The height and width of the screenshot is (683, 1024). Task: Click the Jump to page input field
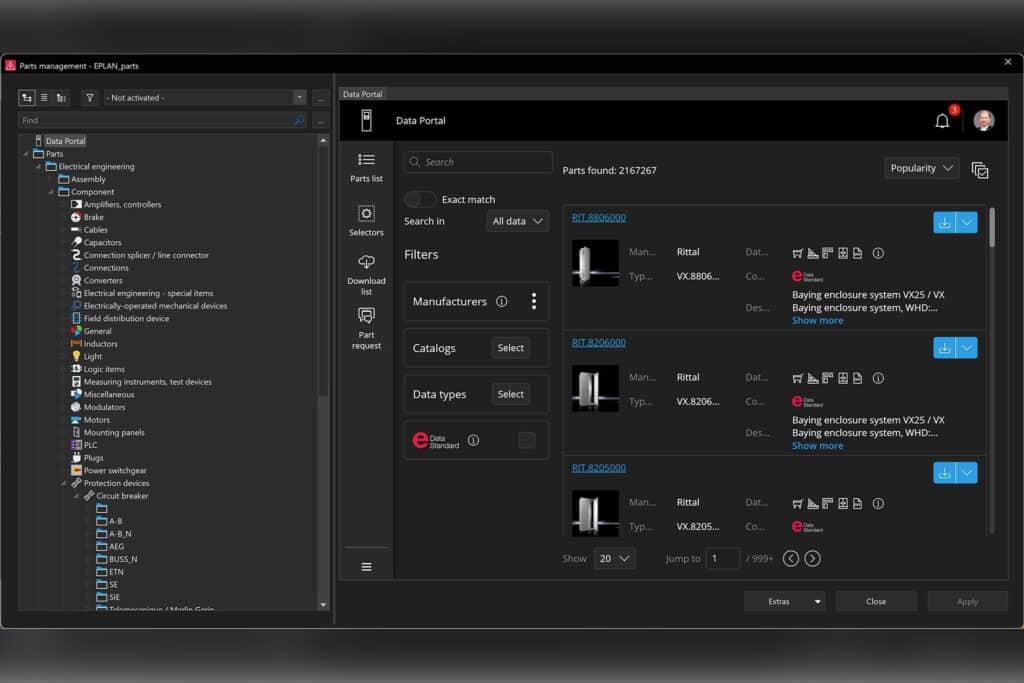pos(722,559)
